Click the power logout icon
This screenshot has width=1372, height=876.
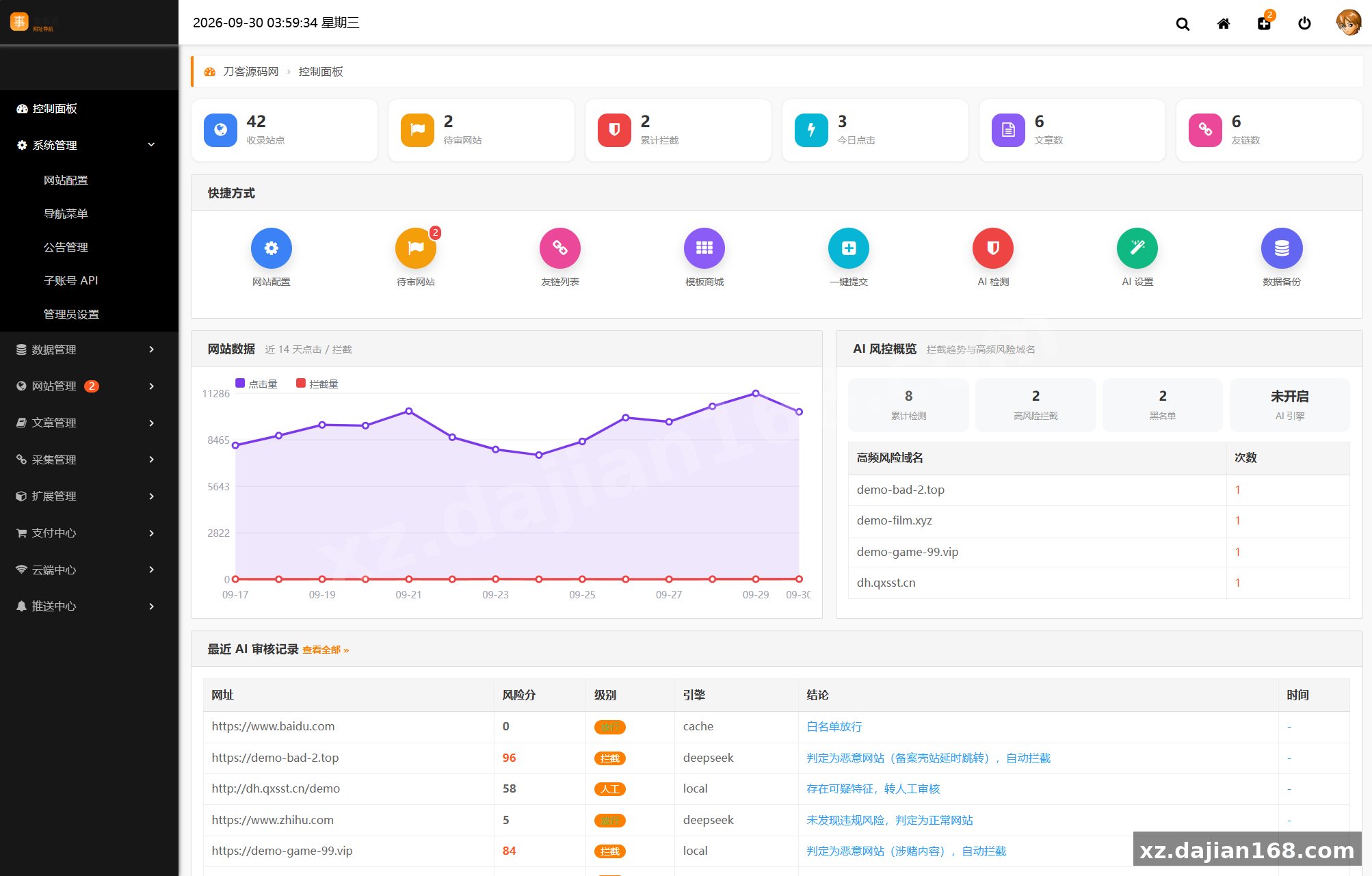point(1304,24)
